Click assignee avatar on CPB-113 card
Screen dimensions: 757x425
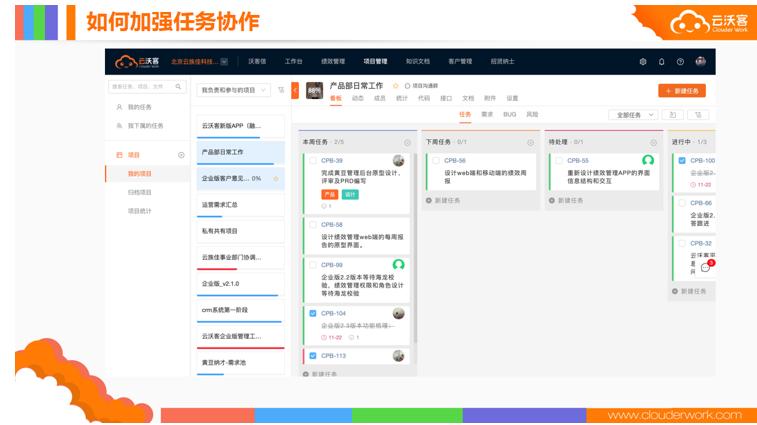click(398, 356)
